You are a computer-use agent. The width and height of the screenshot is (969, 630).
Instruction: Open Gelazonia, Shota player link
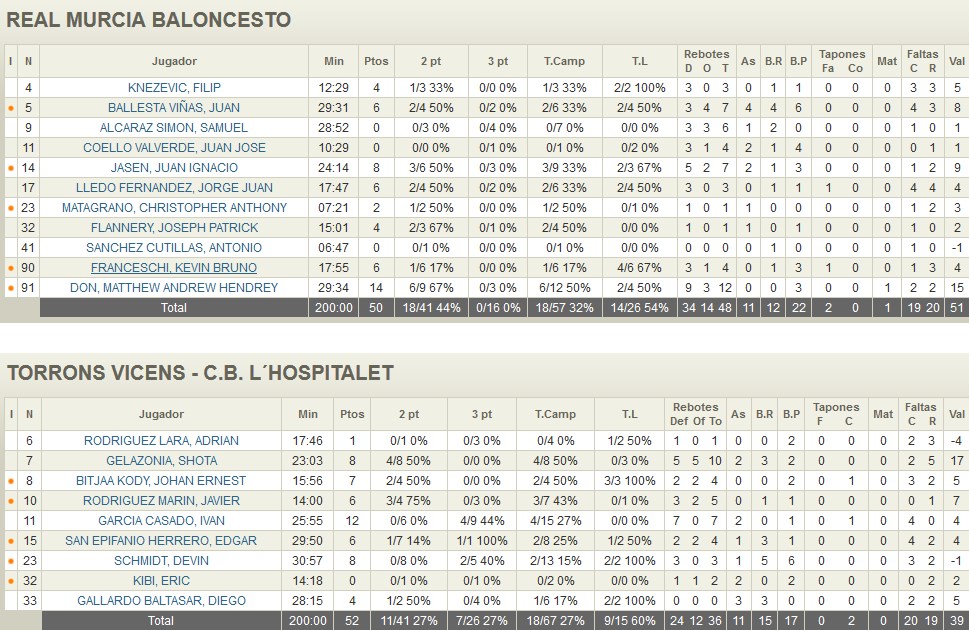coord(161,461)
